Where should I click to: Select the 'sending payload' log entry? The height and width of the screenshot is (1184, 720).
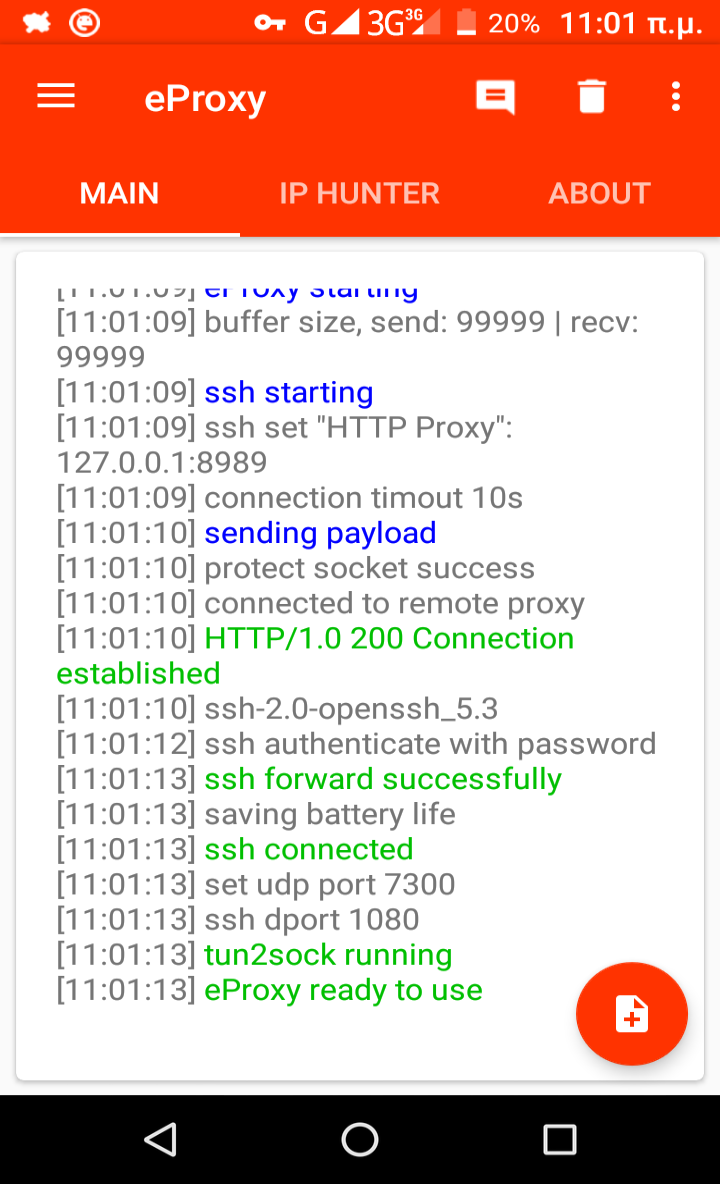[x=246, y=533]
